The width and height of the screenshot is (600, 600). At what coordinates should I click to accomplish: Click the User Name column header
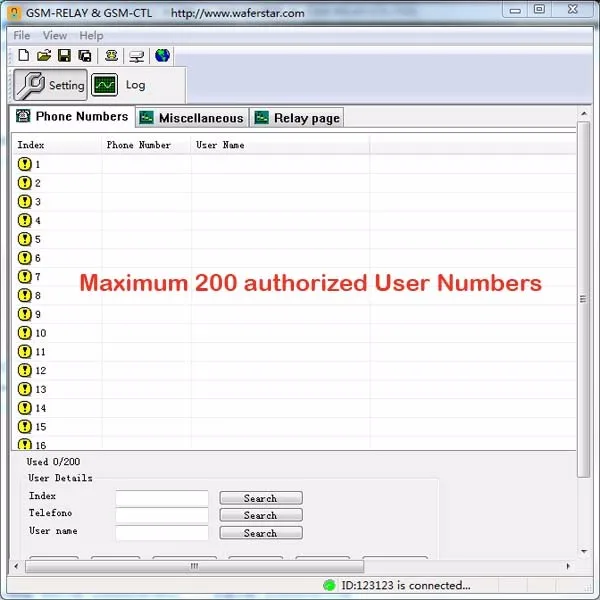(280, 145)
